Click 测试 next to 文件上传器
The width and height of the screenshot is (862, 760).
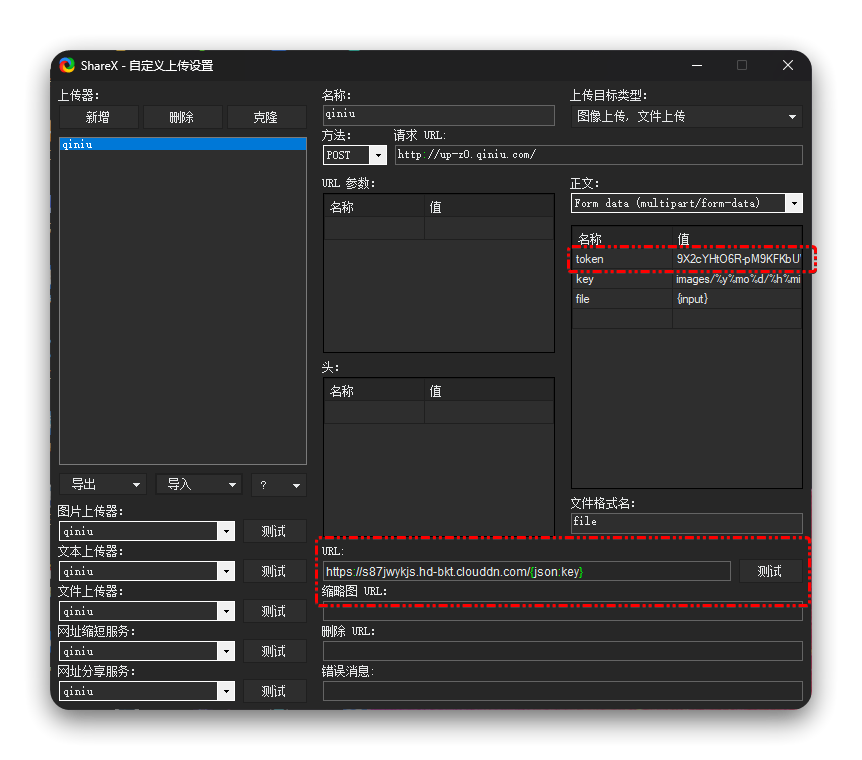(x=274, y=612)
